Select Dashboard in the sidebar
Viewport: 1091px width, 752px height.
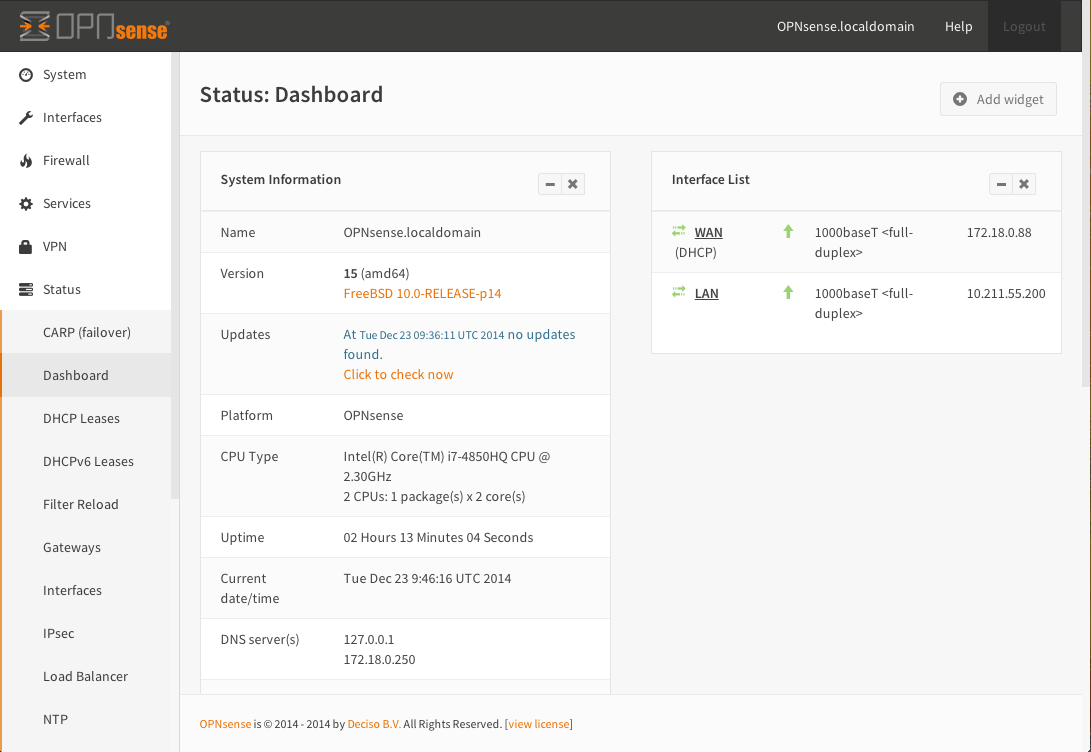coord(86,376)
